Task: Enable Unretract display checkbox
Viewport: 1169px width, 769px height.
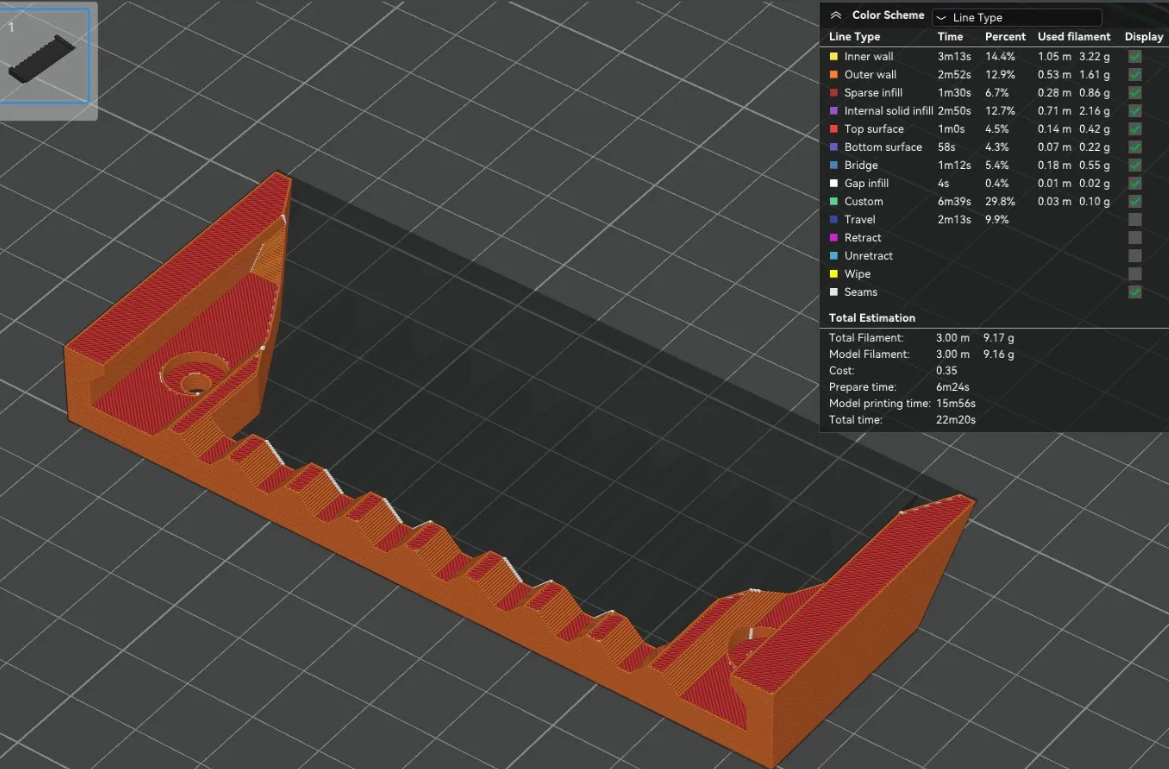Action: [x=1135, y=256]
